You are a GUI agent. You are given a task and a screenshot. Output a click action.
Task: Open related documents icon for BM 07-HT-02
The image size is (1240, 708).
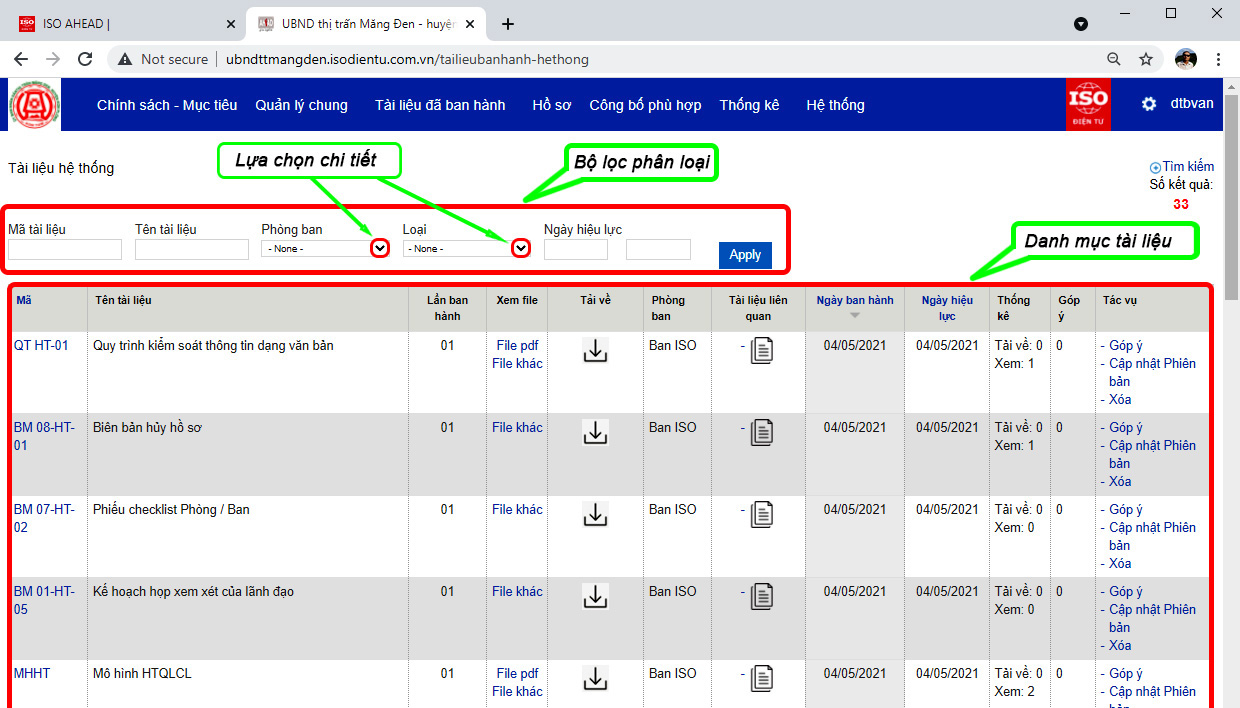click(762, 514)
